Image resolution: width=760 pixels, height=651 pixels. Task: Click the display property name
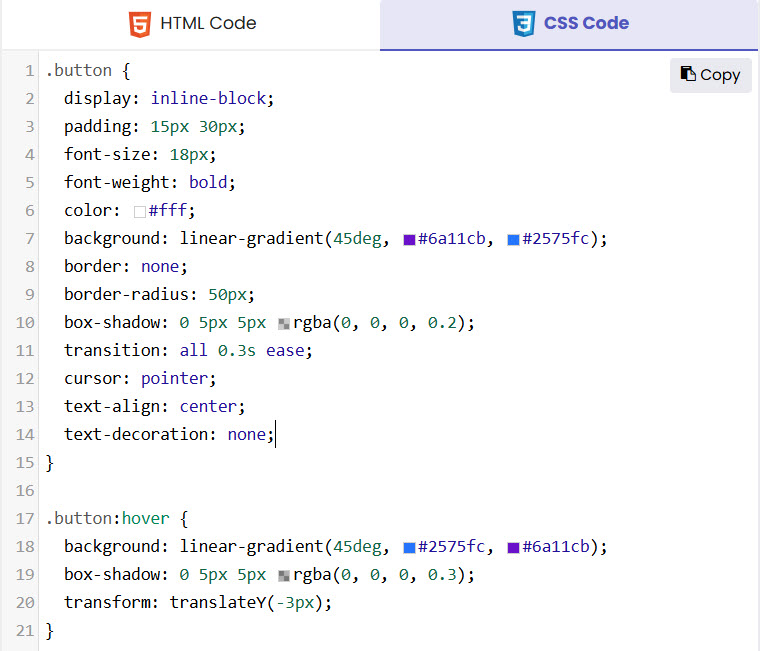97,98
